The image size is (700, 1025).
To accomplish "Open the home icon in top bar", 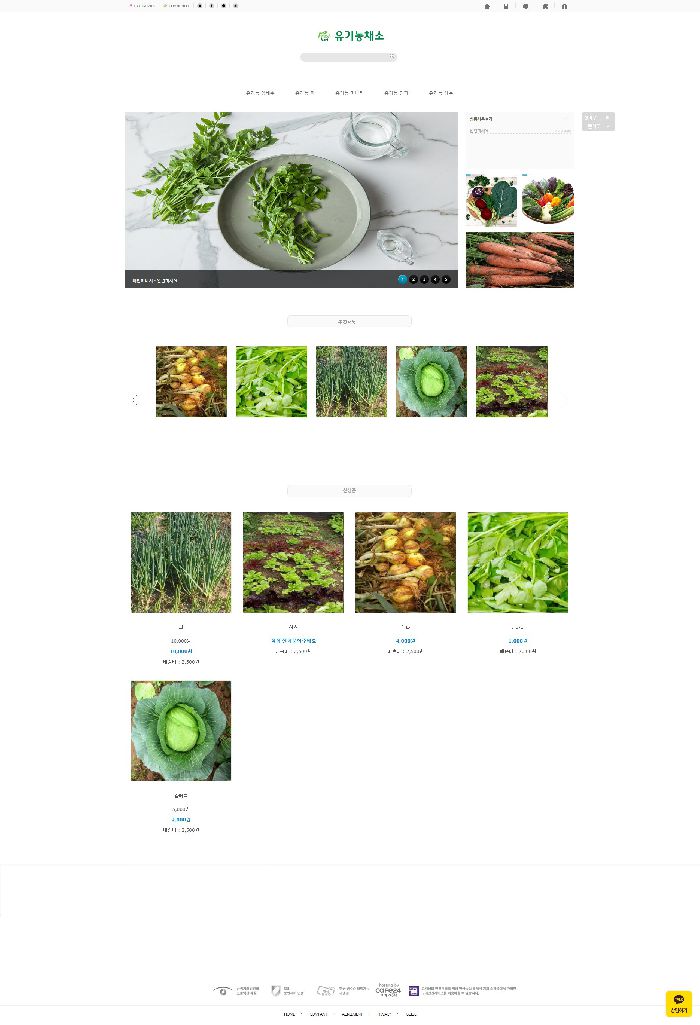I will point(487,6).
